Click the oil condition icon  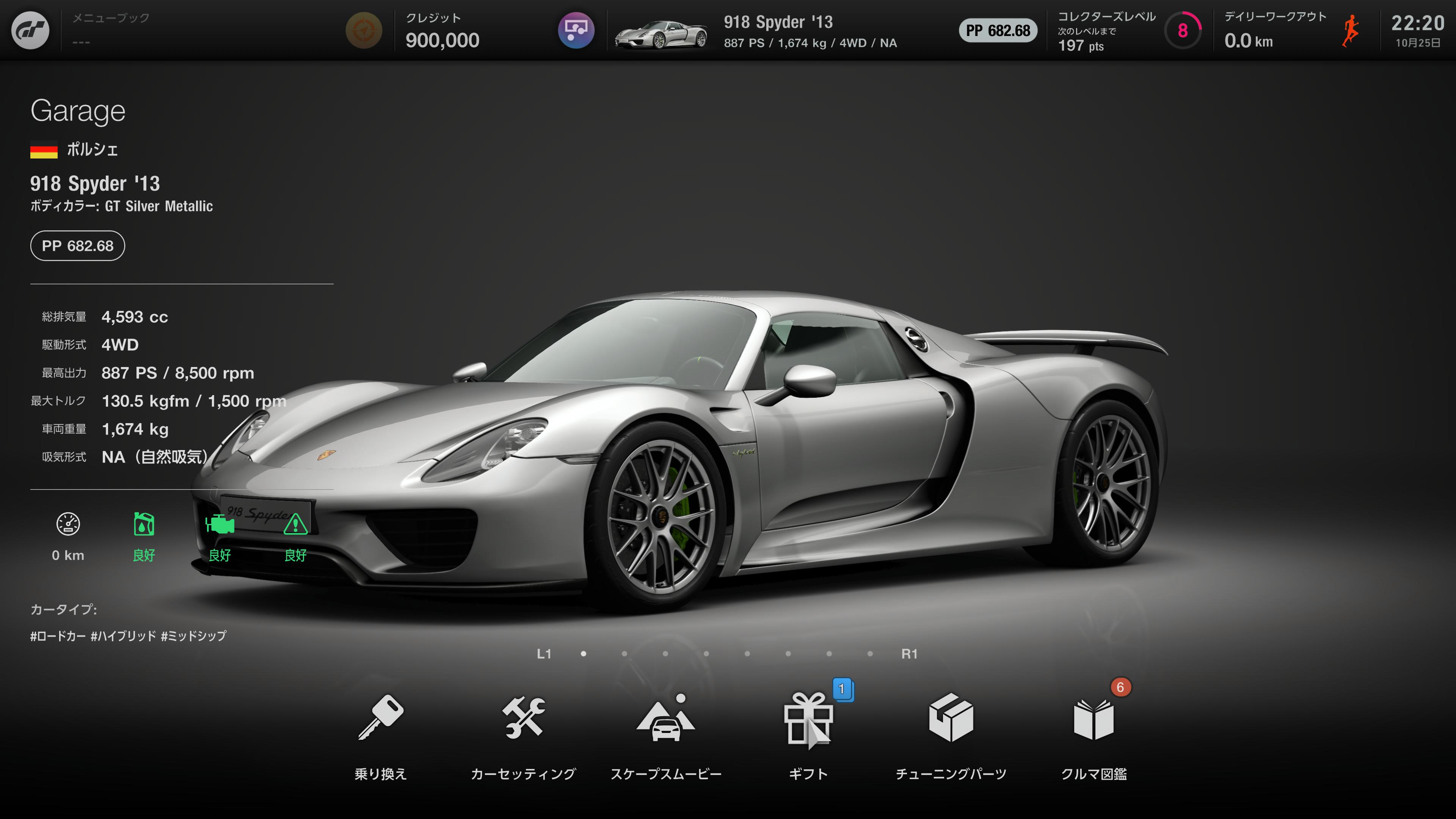click(x=144, y=524)
